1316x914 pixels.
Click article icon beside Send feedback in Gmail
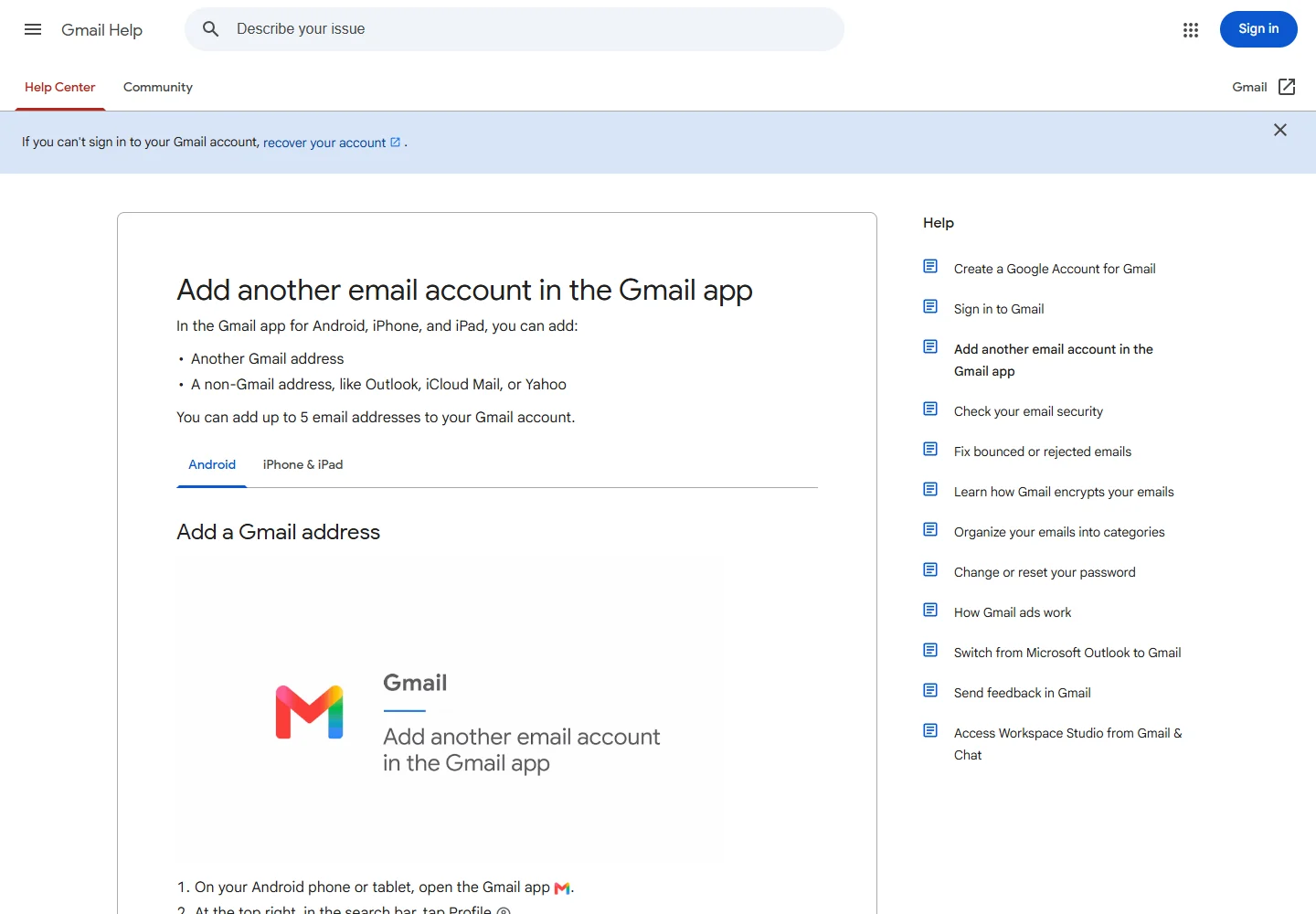pyautogui.click(x=930, y=690)
